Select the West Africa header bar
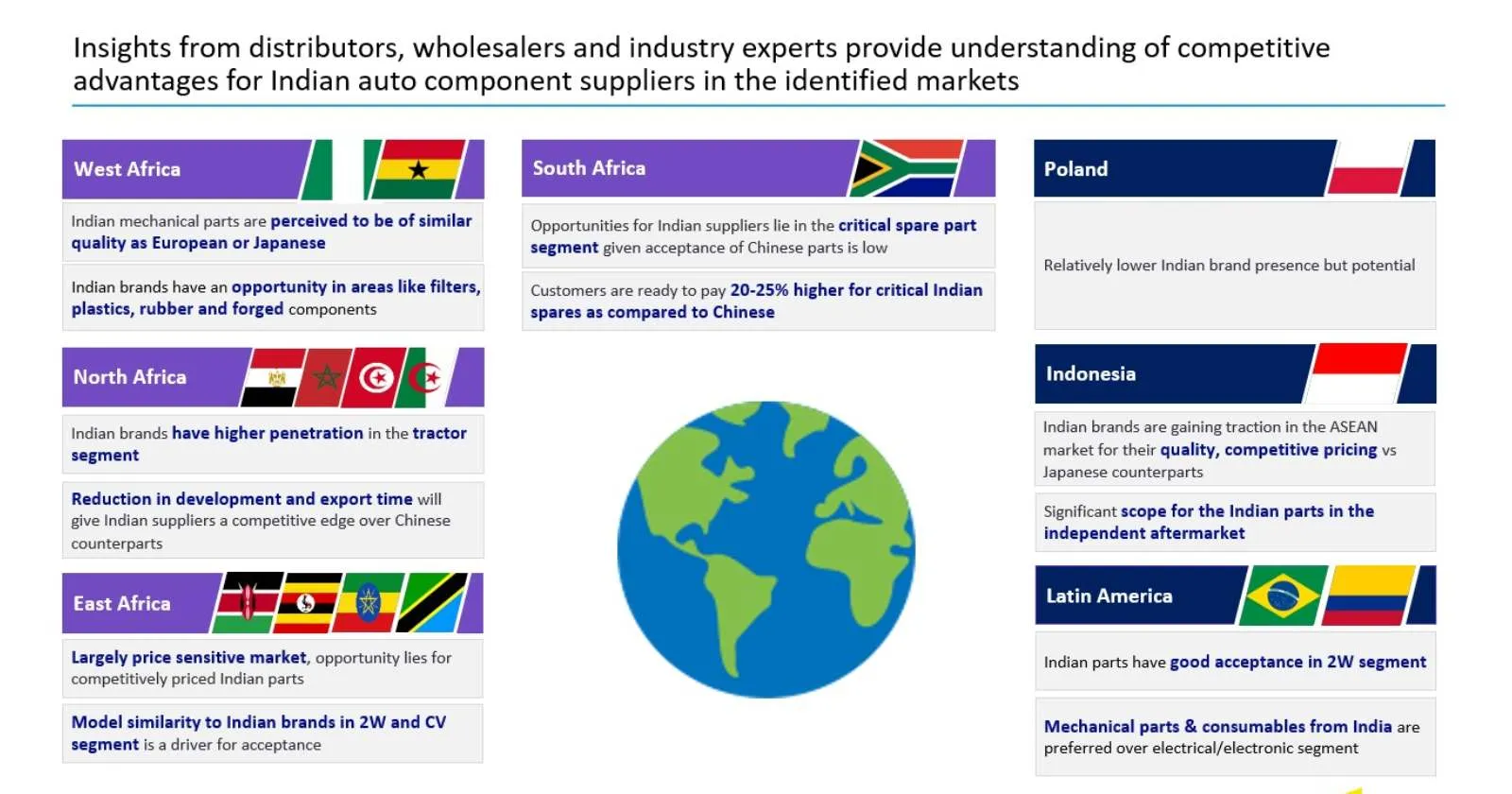 tap(273, 169)
